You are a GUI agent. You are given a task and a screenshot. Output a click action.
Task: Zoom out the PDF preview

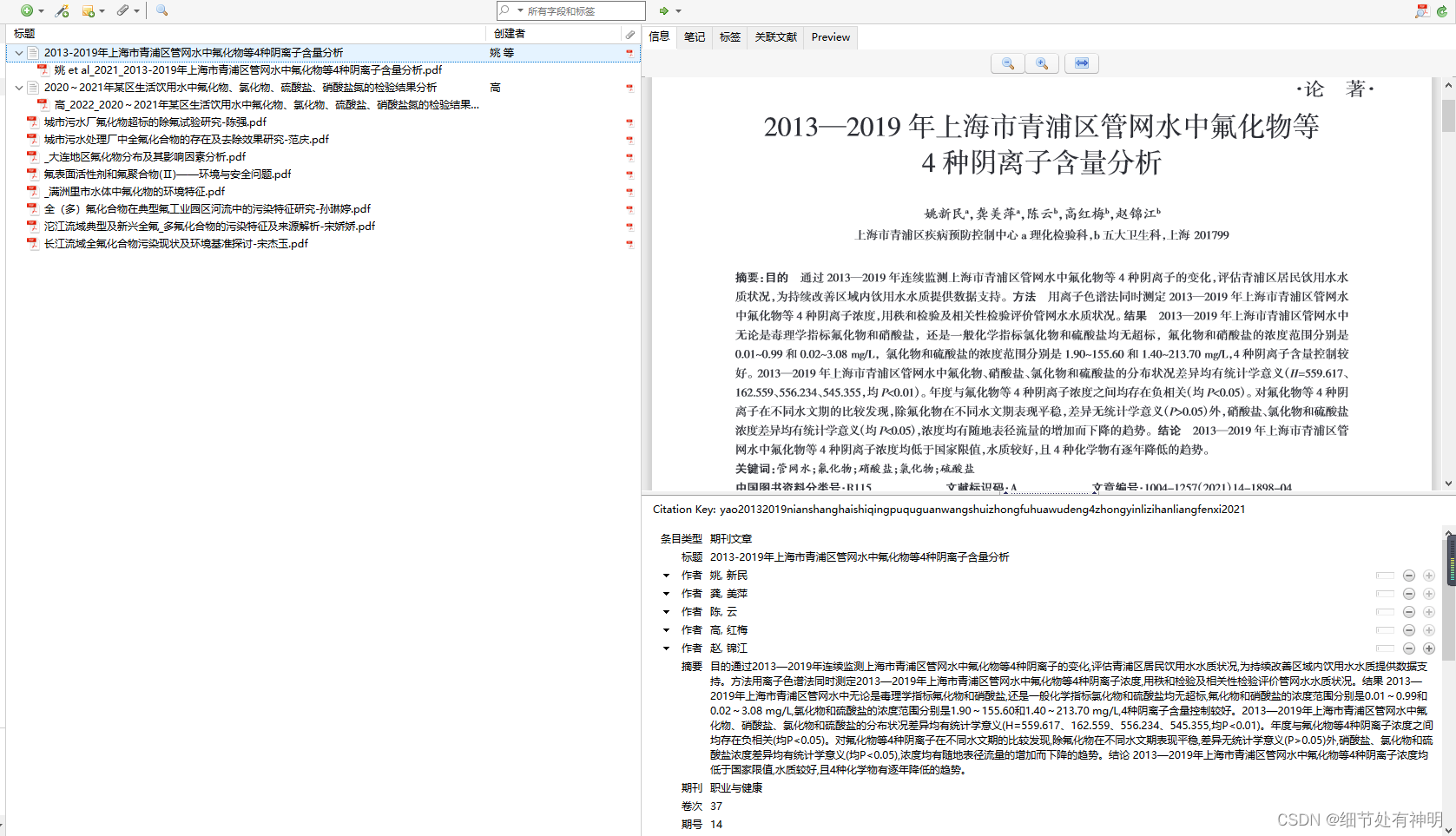(1007, 63)
